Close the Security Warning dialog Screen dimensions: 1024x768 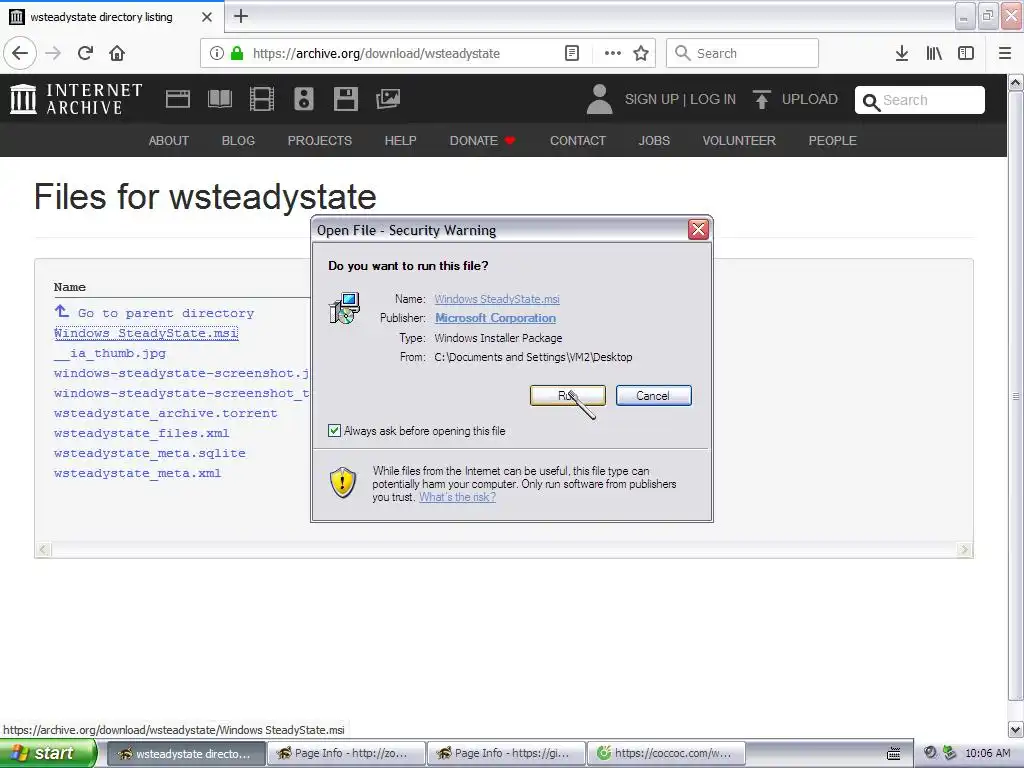click(x=698, y=229)
